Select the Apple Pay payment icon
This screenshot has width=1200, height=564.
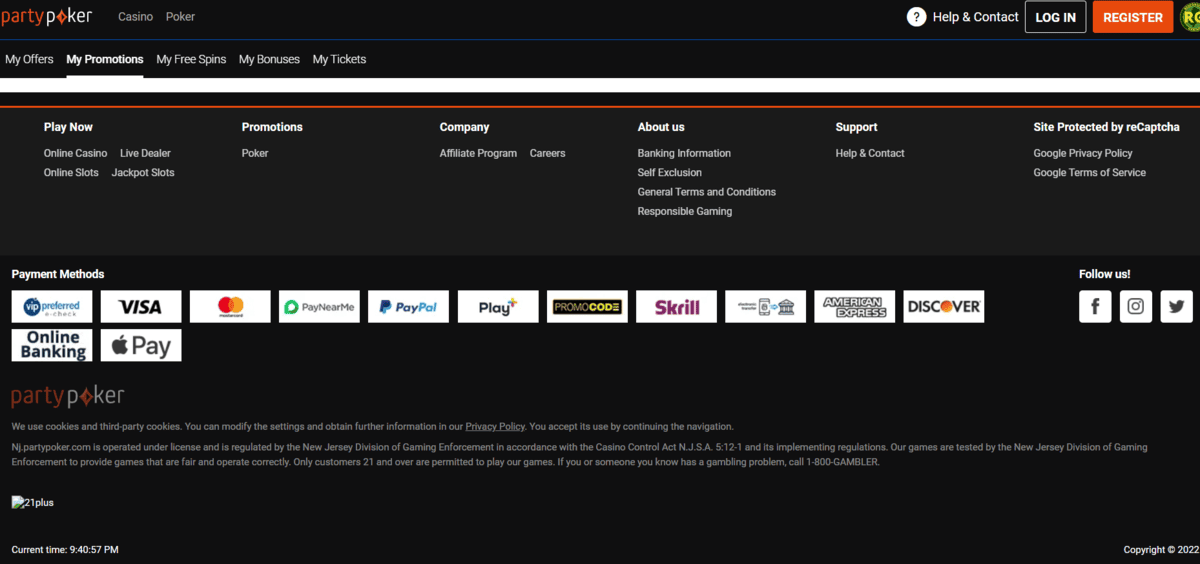141,345
